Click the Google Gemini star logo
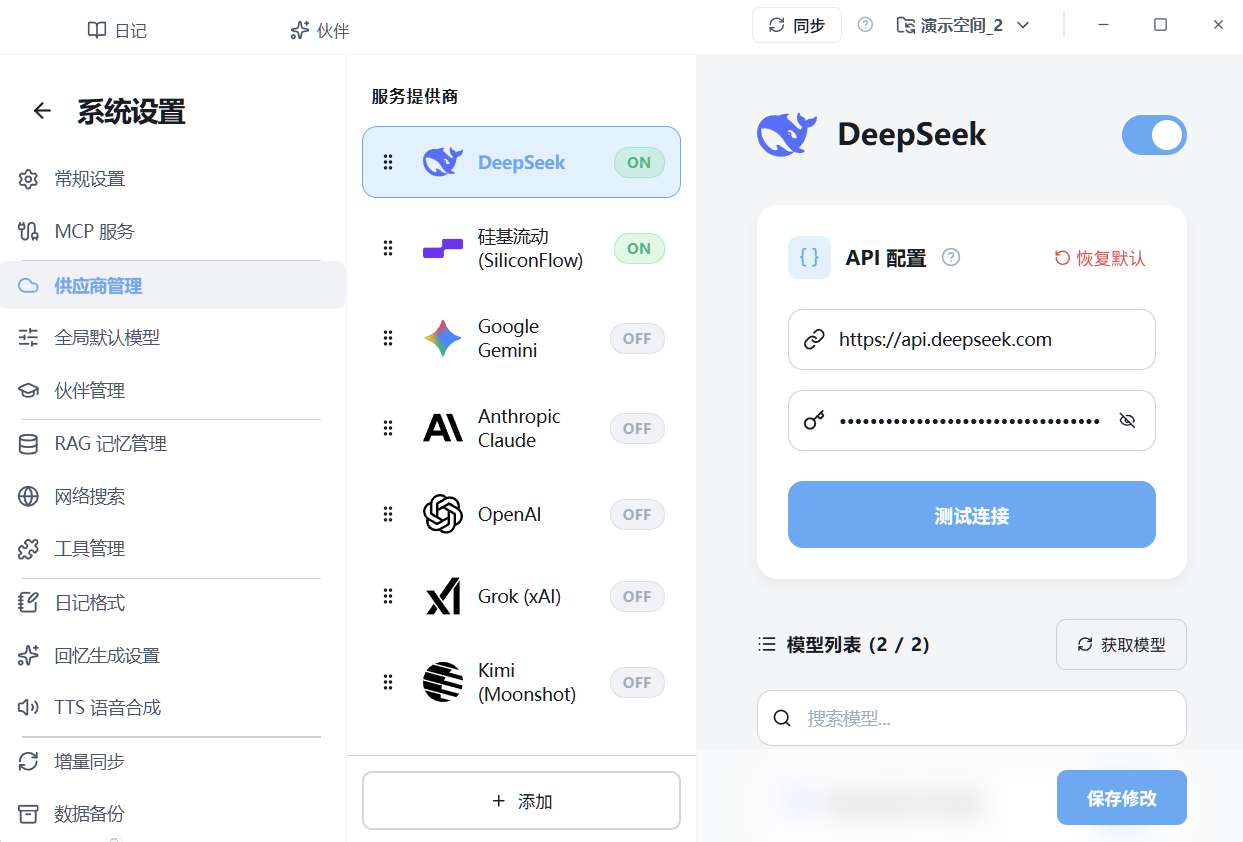1243x842 pixels. [443, 339]
